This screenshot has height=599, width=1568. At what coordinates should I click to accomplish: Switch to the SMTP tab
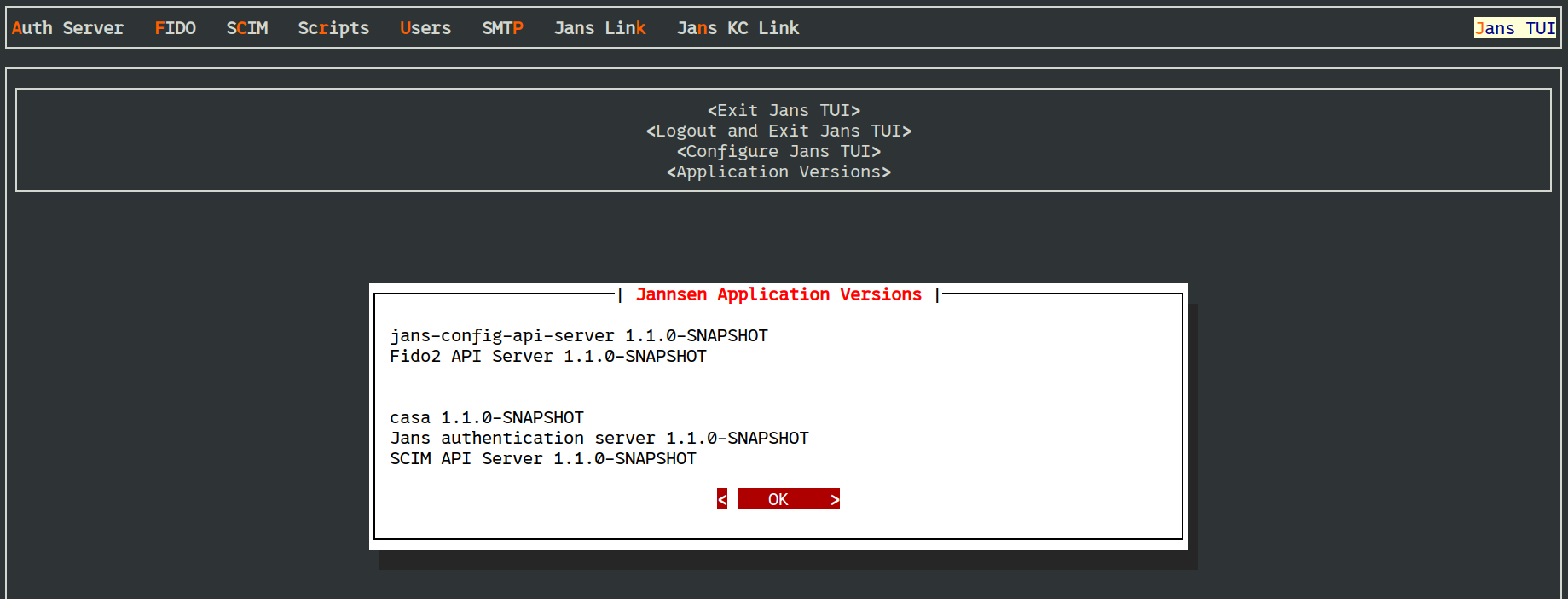pos(502,28)
